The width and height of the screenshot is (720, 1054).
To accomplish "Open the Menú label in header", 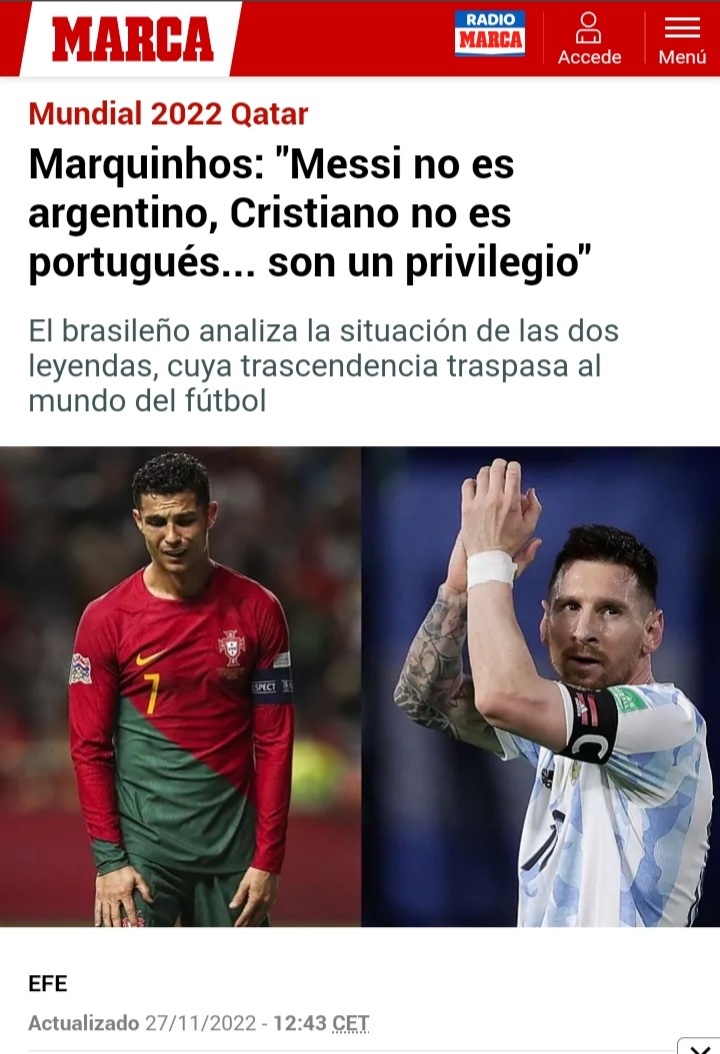I will click(682, 57).
